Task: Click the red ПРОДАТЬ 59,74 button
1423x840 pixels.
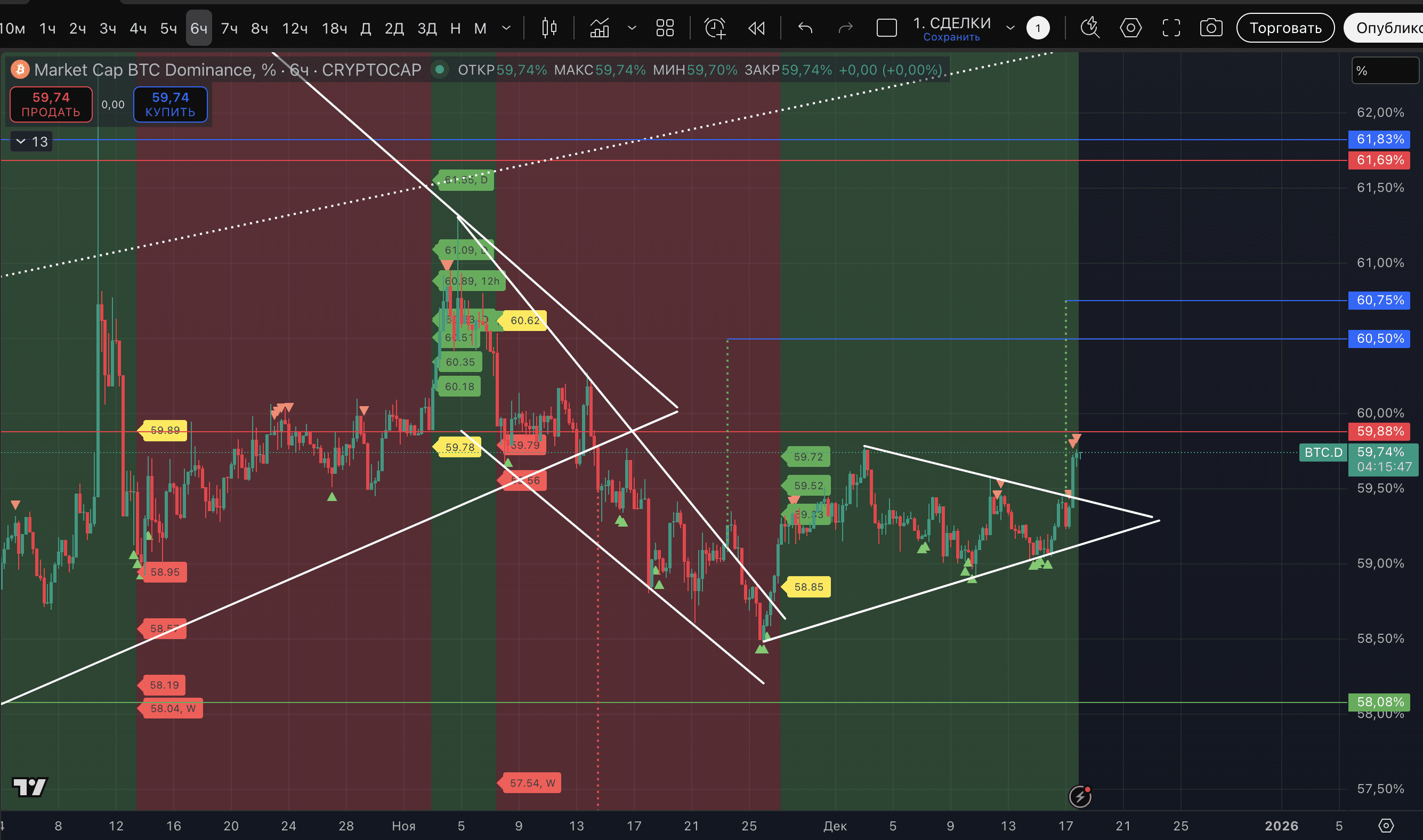Action: [x=51, y=104]
